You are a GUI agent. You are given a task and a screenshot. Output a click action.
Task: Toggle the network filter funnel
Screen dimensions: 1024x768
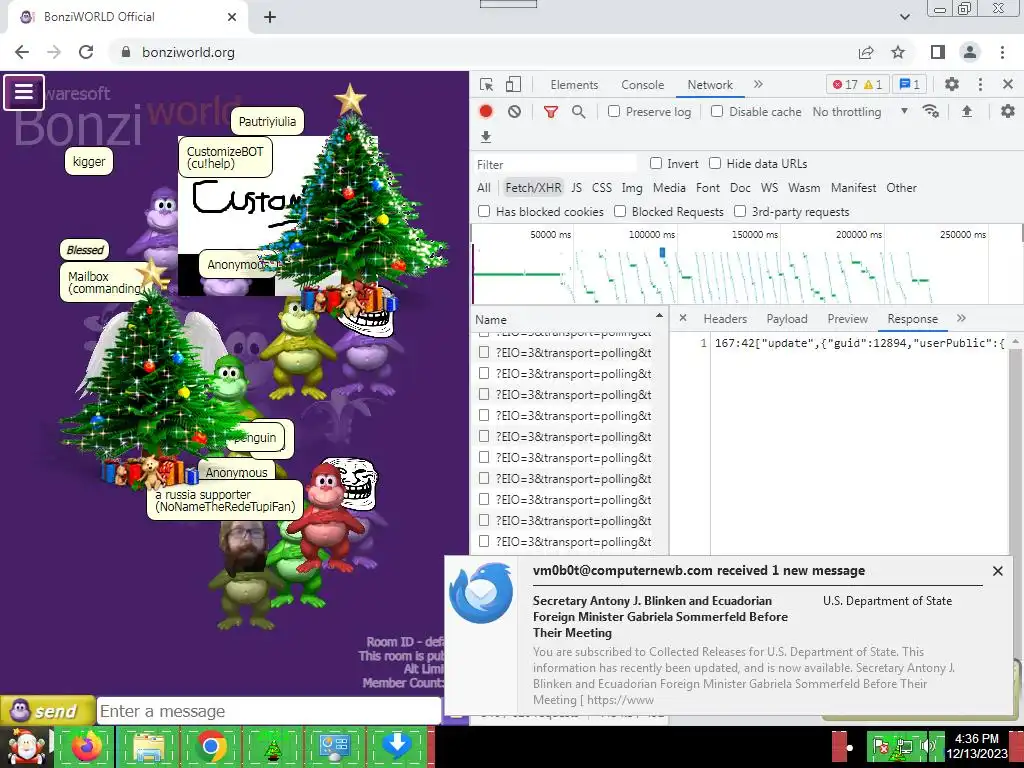point(551,112)
